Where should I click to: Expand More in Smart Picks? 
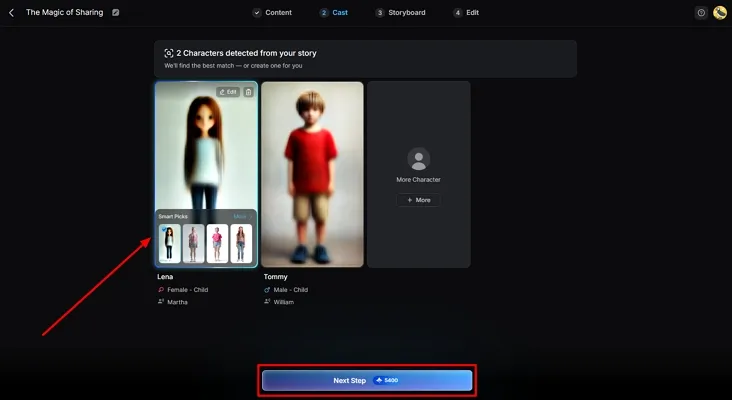tap(242, 217)
